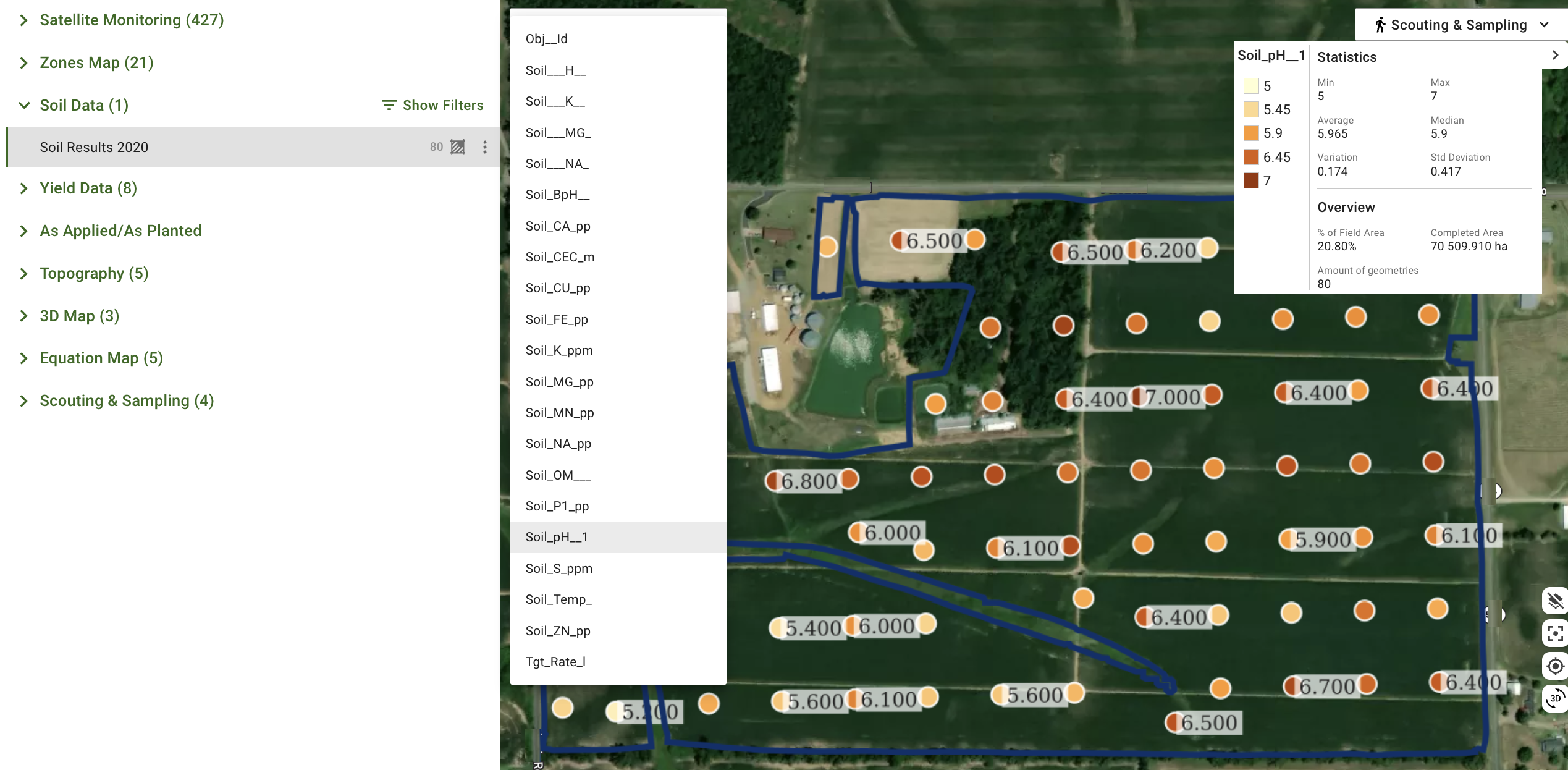Click the 7.000 sample point label
The image size is (1568, 770).
[1172, 397]
